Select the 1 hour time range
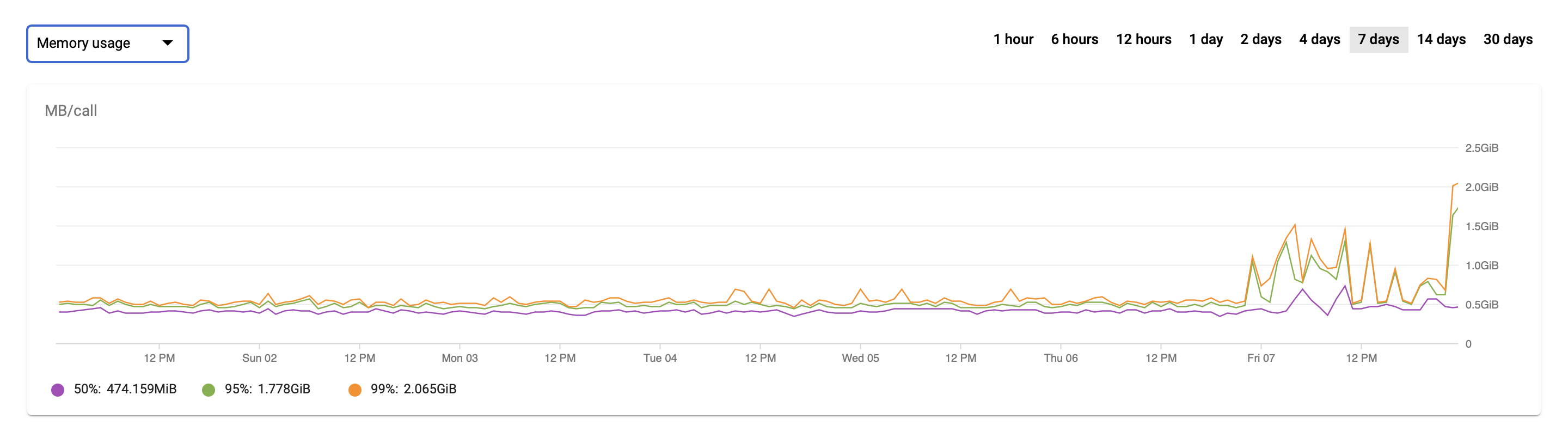This screenshot has width=1568, height=432. click(1013, 40)
